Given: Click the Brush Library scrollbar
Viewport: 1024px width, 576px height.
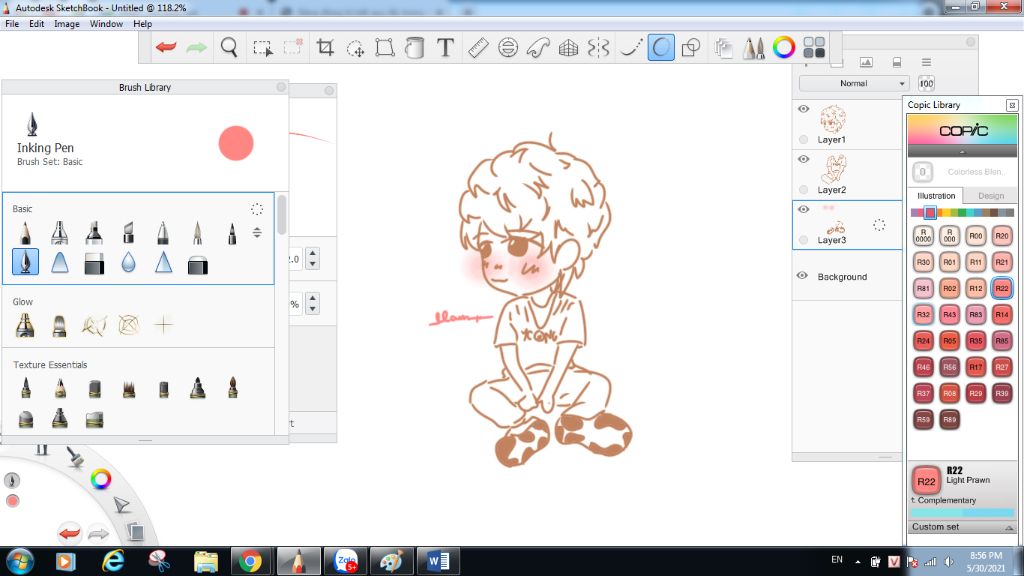Looking at the screenshot, I should (281, 214).
